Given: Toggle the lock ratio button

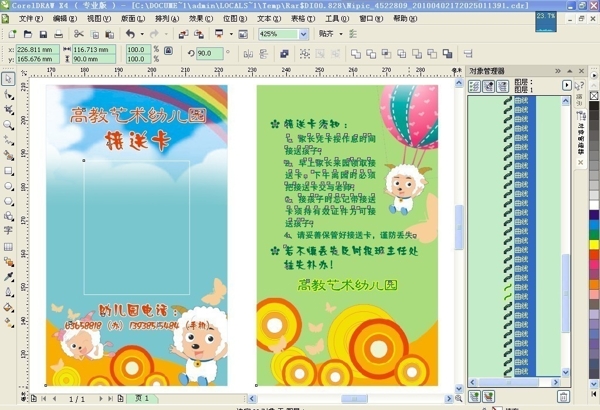Looking at the screenshot, I should tap(168, 50).
